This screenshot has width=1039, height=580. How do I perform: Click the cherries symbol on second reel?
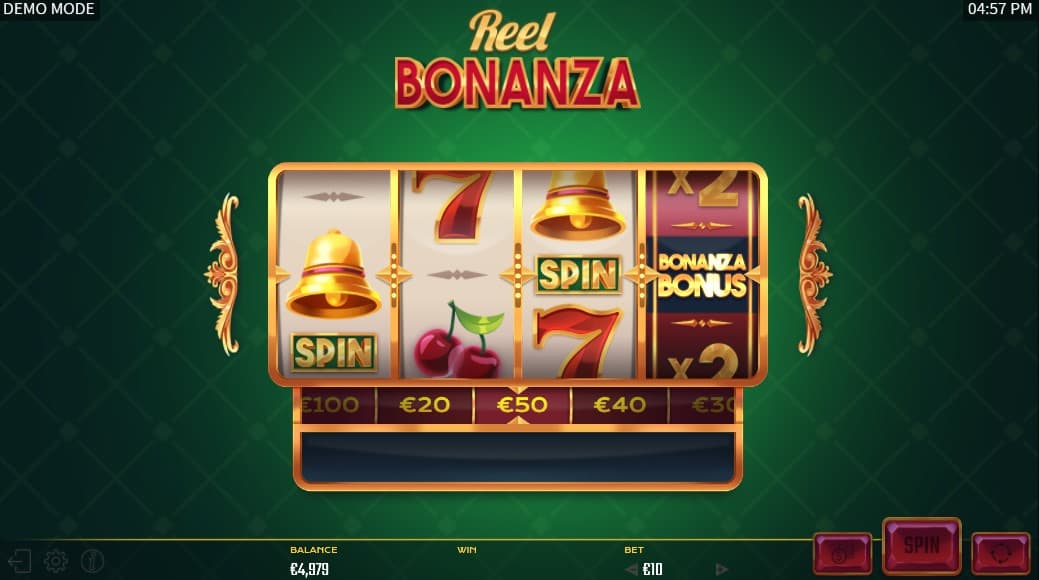(457, 341)
